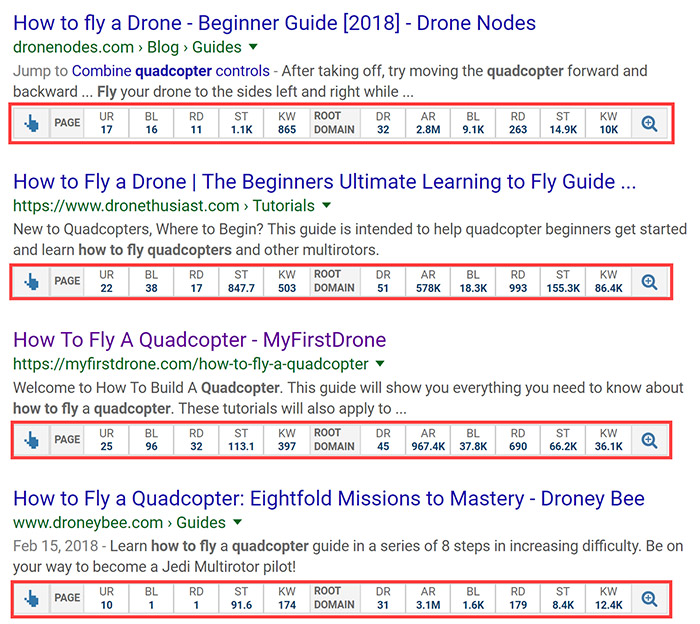Click the KW 397 metric for myfirstdrone
Screen dimensions: 700x624
click(x=287, y=440)
